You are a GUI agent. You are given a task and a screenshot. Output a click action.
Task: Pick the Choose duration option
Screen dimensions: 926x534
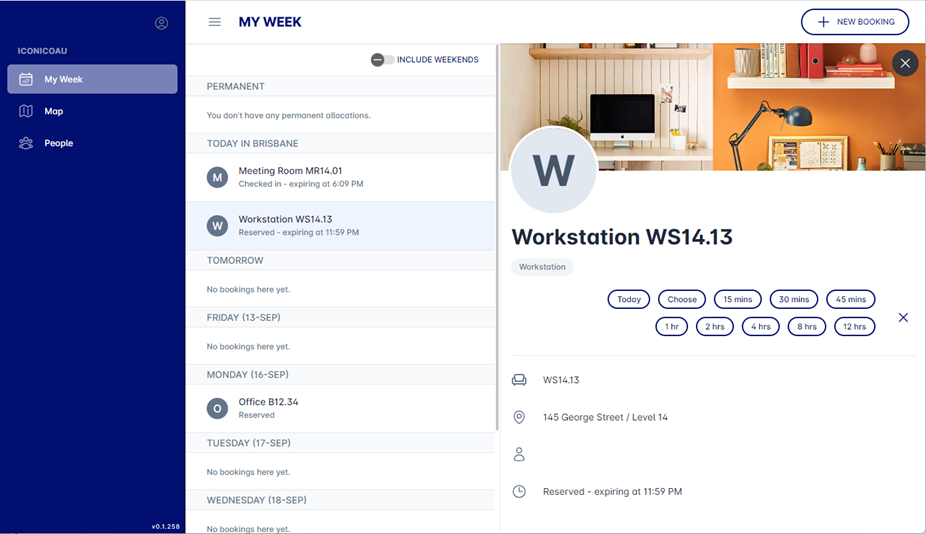pyautogui.click(x=682, y=299)
